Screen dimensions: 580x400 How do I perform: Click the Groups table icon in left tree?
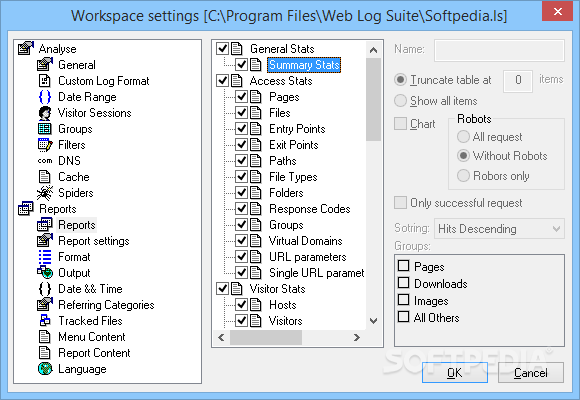point(45,129)
